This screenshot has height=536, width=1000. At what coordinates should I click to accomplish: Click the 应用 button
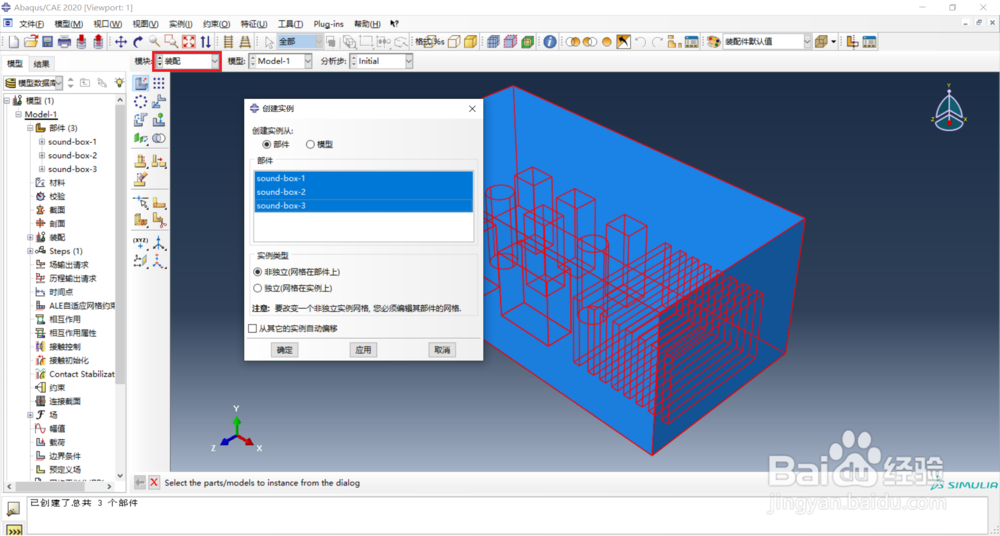[x=363, y=350]
